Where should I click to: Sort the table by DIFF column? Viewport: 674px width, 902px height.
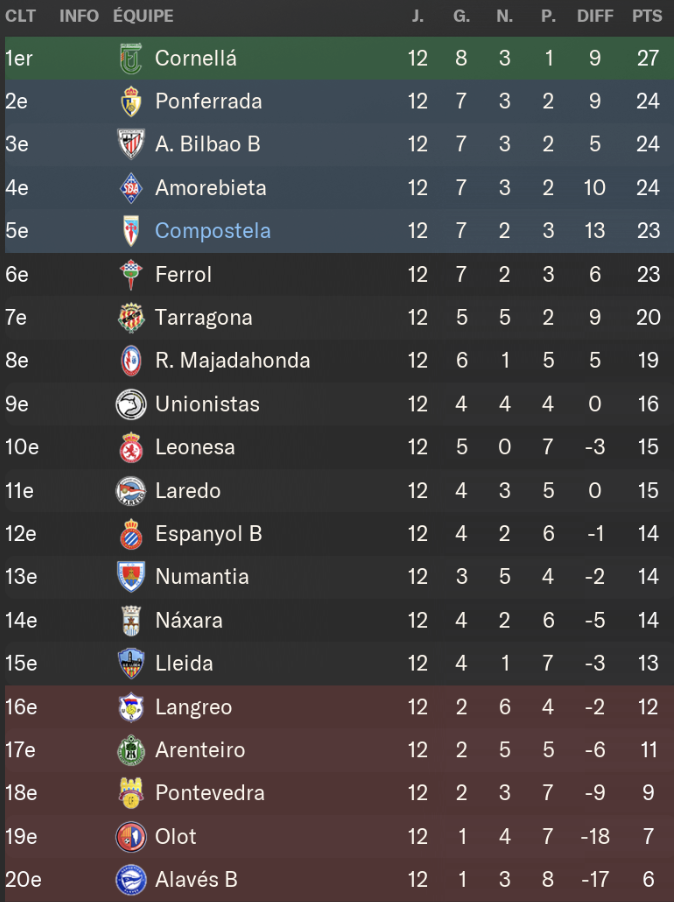point(595,15)
